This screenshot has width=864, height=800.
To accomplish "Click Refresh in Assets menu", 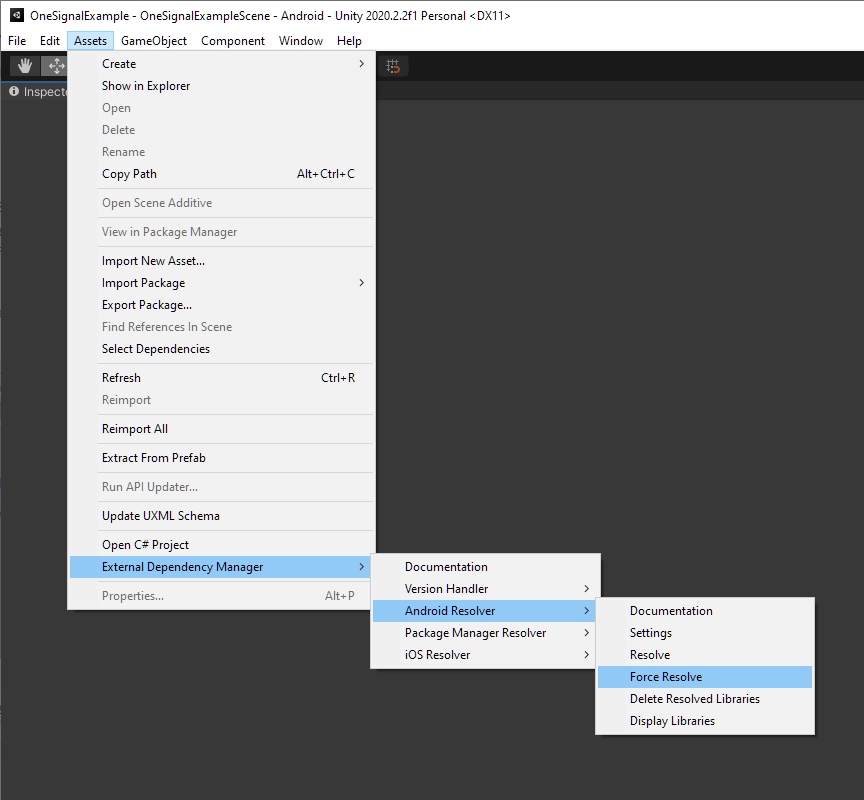I will pyautogui.click(x=222, y=378).
